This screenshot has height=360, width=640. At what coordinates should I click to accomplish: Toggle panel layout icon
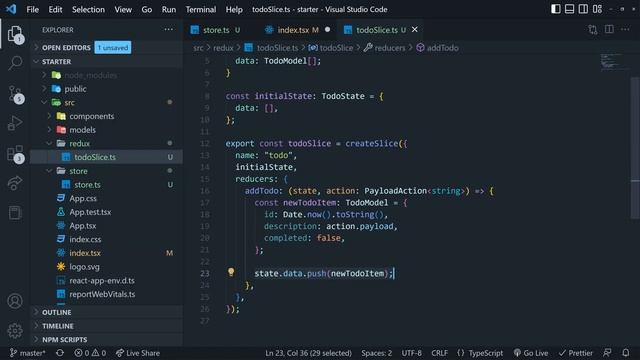(x=569, y=9)
